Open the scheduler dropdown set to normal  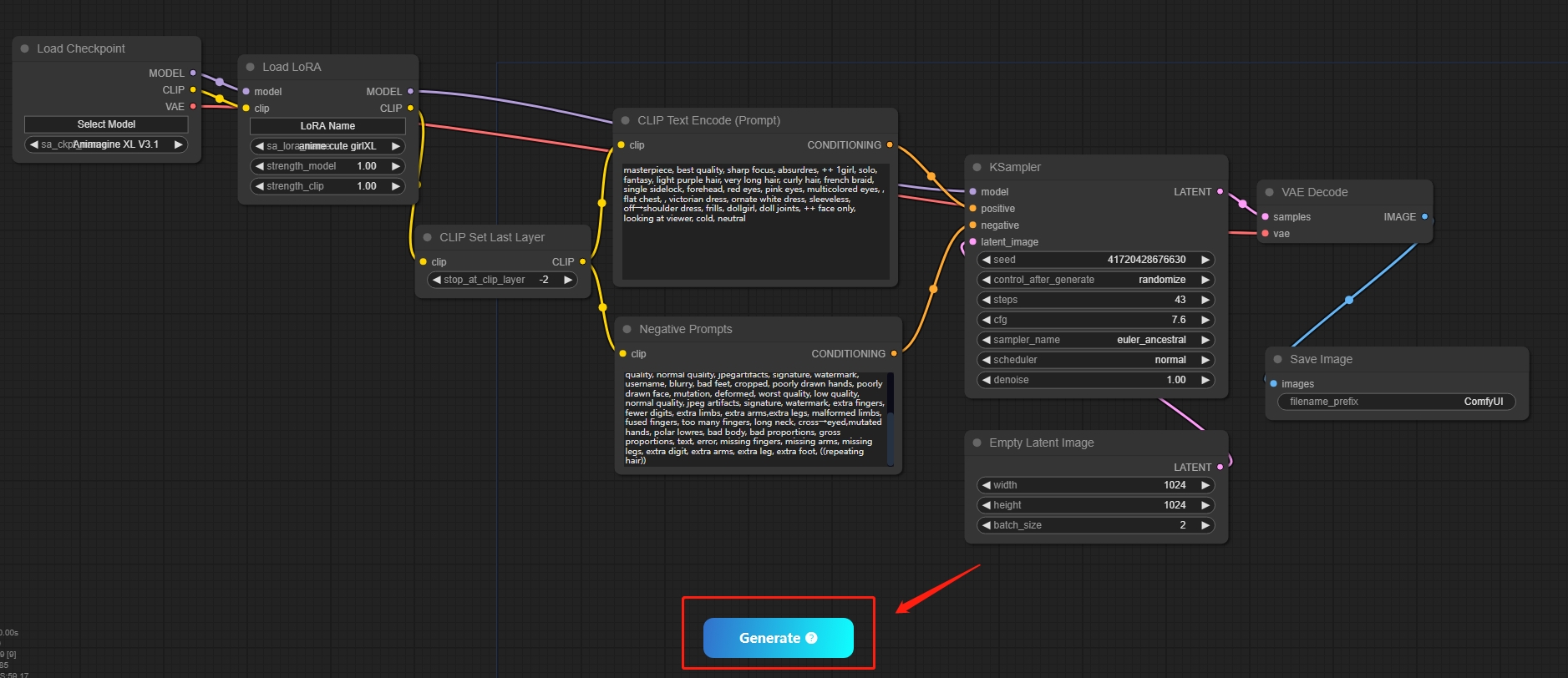click(x=1095, y=360)
